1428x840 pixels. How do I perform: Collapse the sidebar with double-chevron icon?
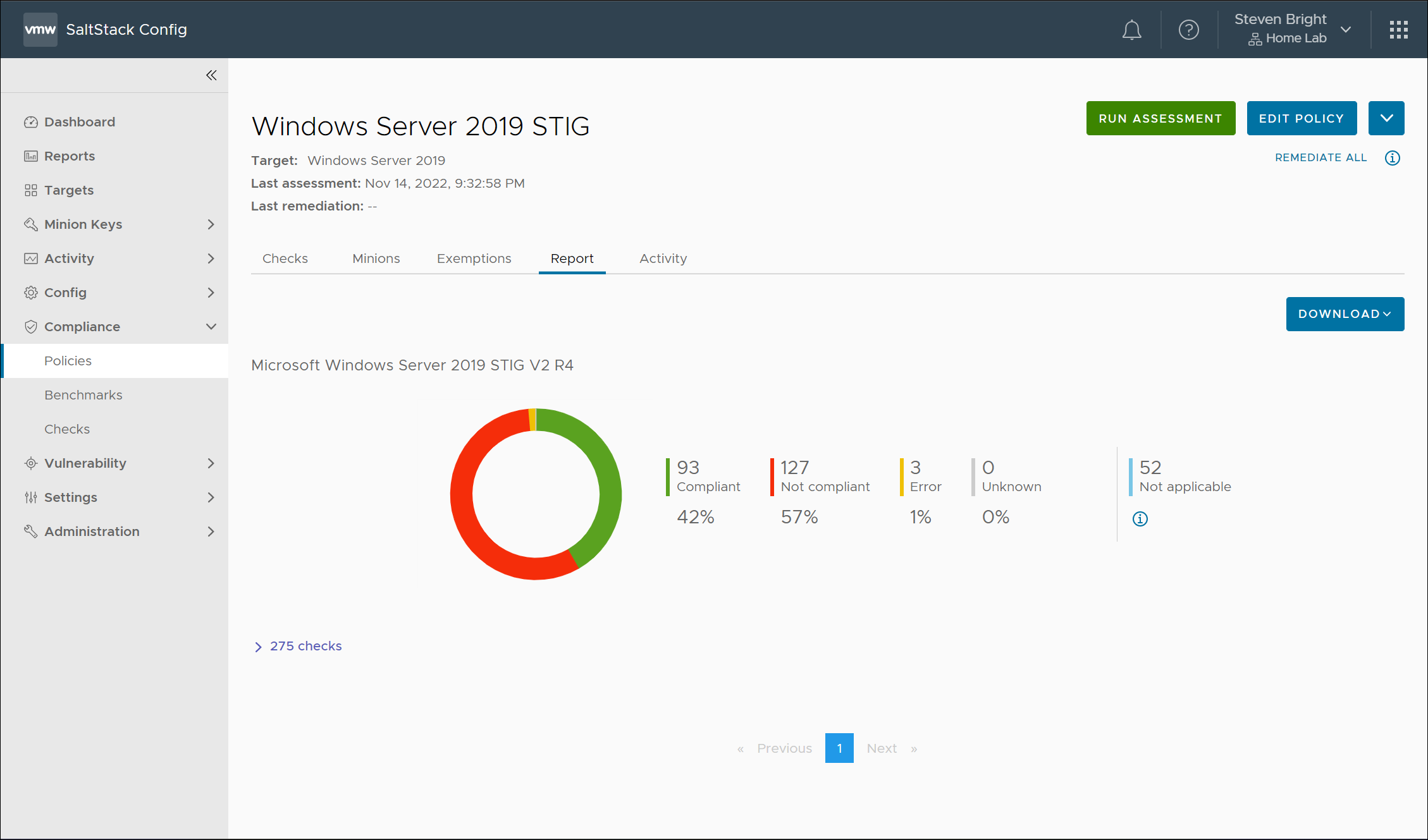click(211, 75)
